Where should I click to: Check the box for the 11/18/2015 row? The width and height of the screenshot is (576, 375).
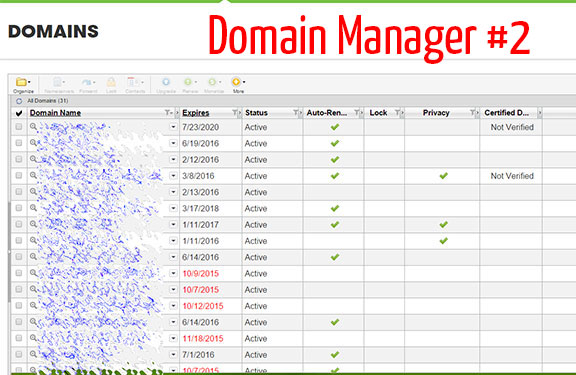click(19, 338)
